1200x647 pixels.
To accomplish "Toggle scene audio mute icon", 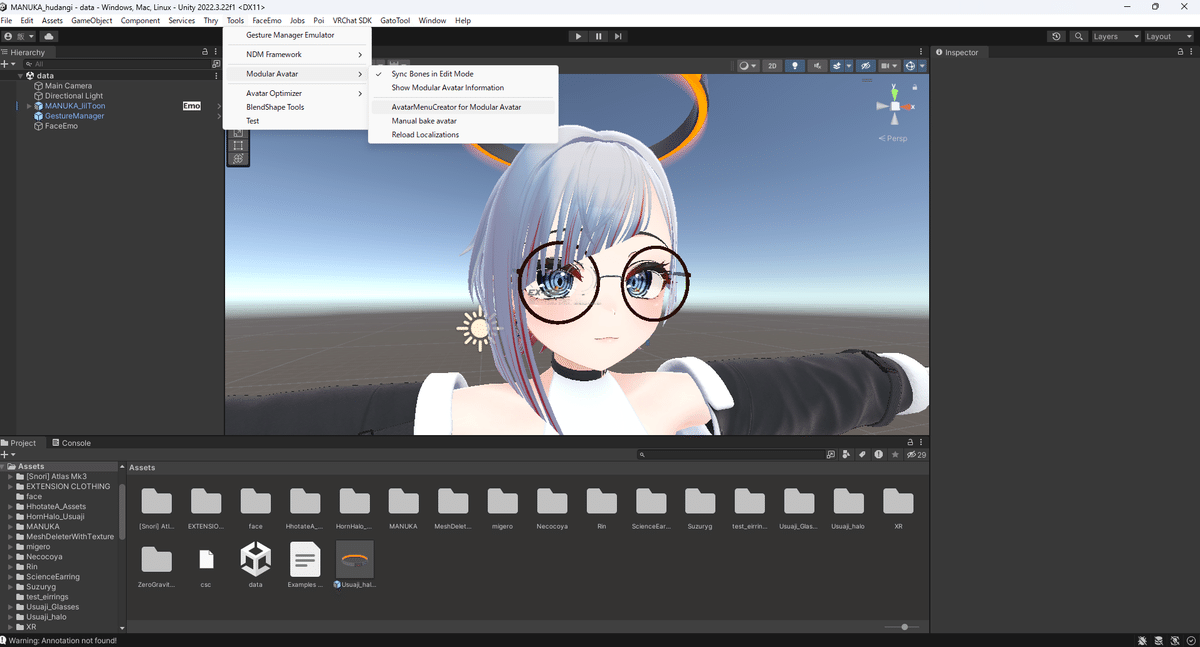I will pos(815,66).
